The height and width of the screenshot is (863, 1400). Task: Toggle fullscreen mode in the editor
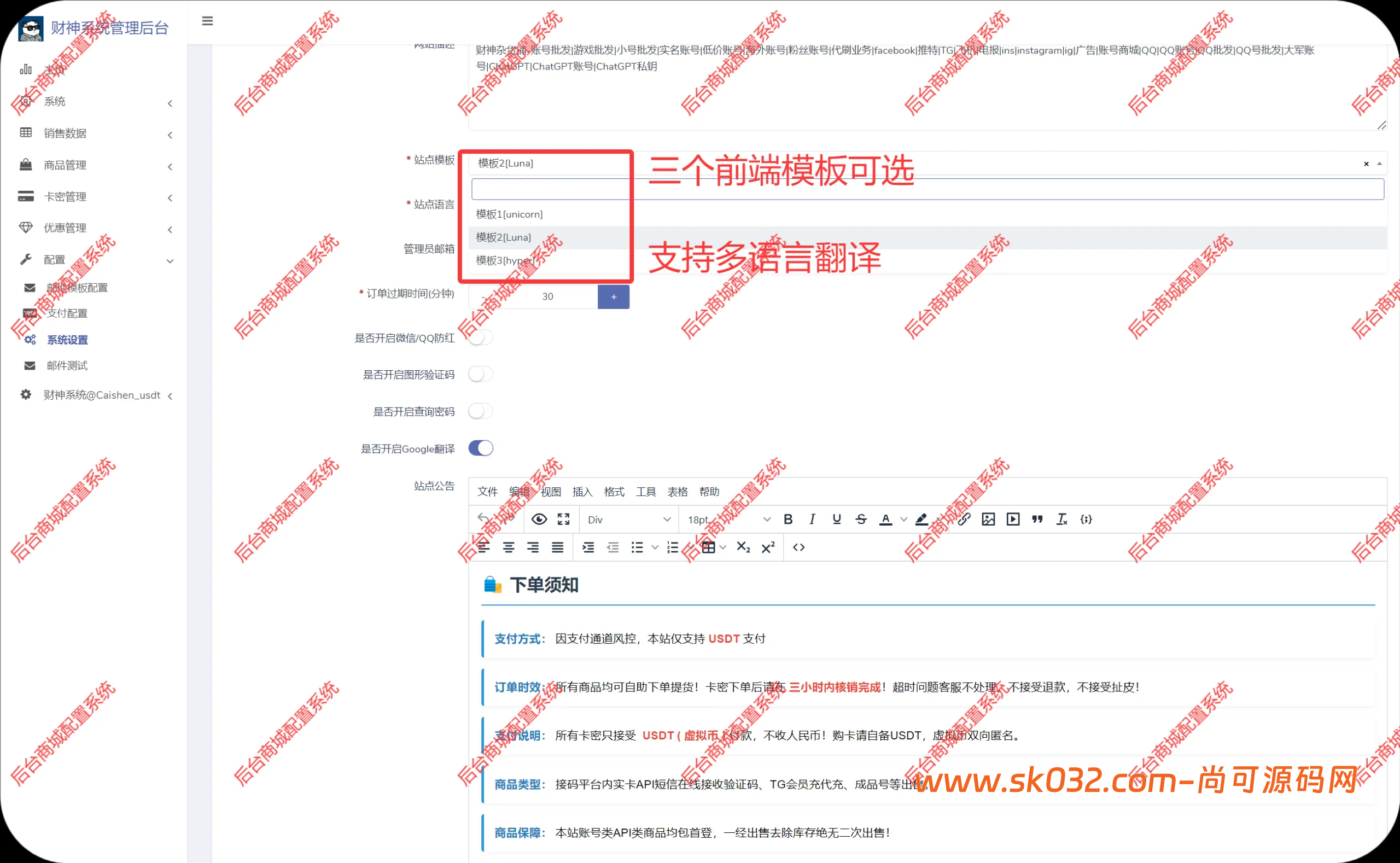[x=563, y=519]
